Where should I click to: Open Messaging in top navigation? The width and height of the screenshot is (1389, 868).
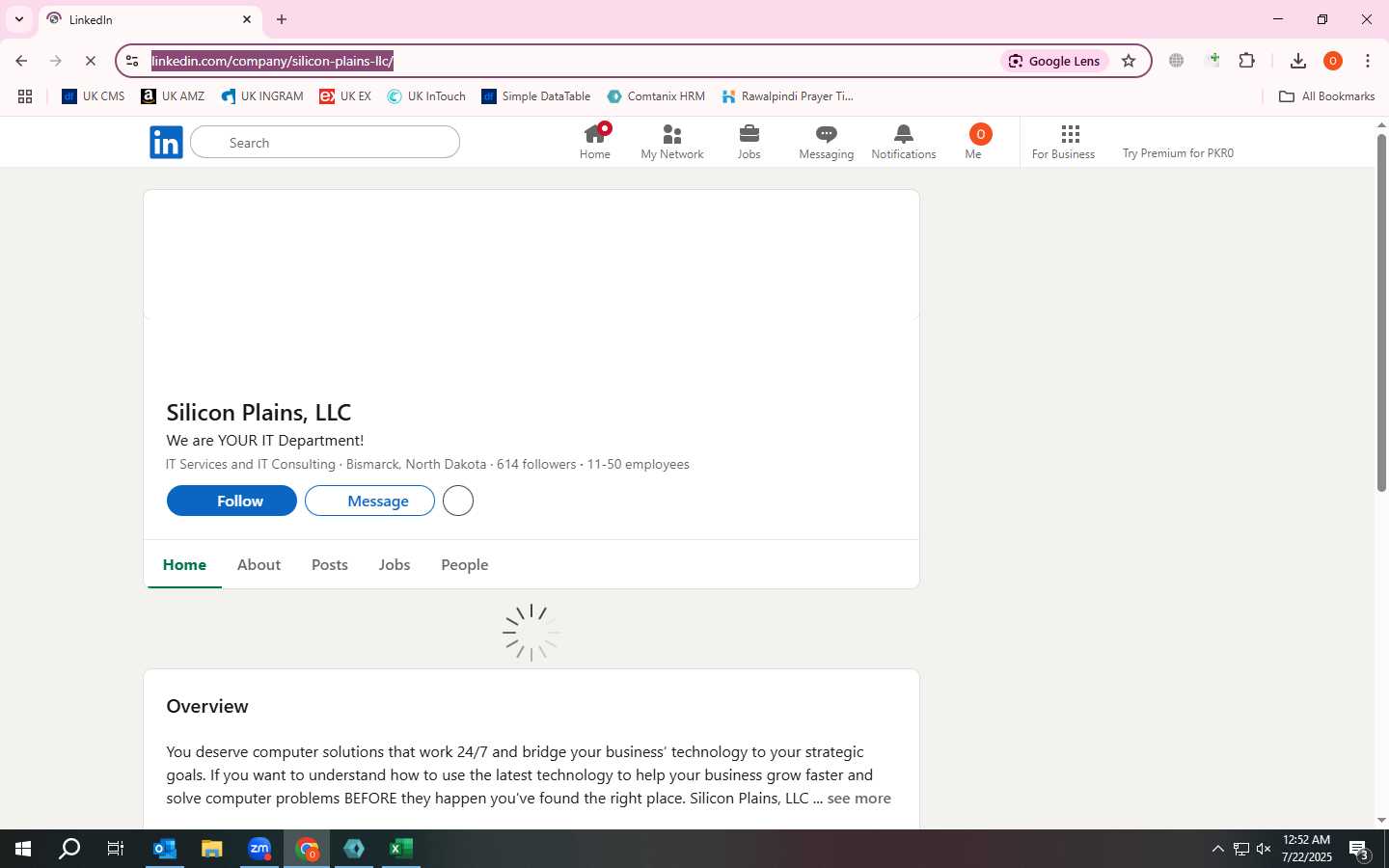tap(827, 142)
